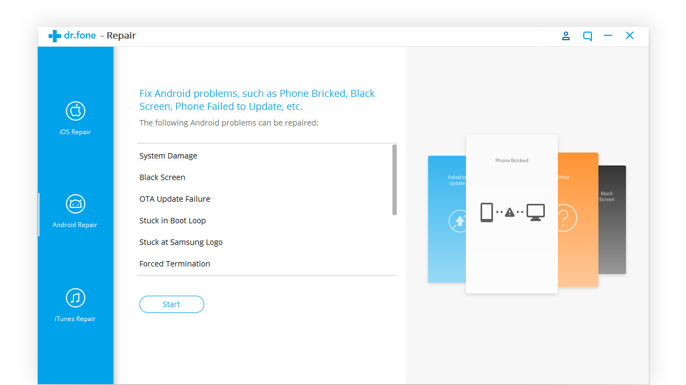Click the 'Fix Android problems' heading text
Viewport: 686px width, 385px height.
pos(257,100)
